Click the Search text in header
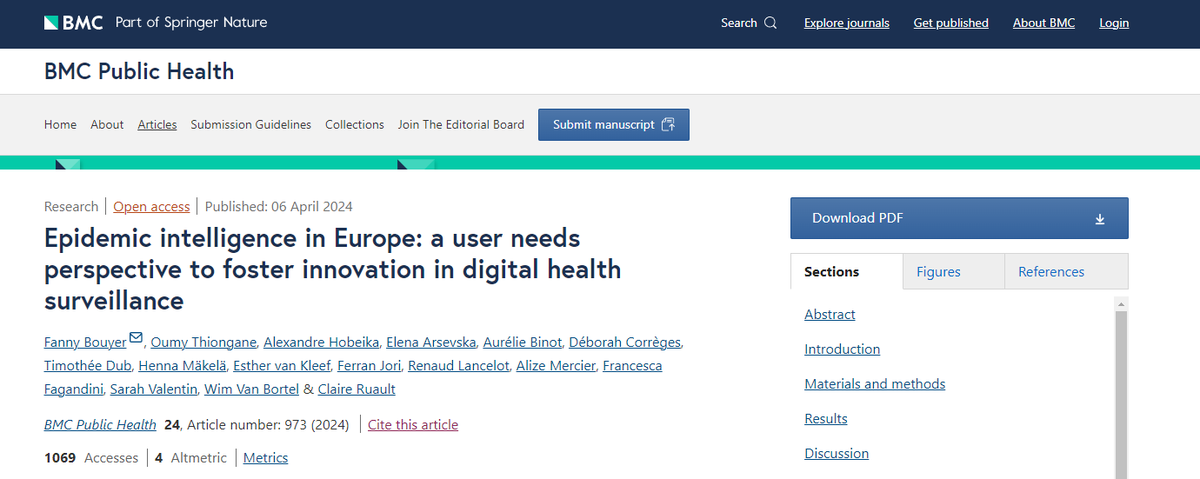The width and height of the screenshot is (1200, 479). pyautogui.click(x=739, y=23)
